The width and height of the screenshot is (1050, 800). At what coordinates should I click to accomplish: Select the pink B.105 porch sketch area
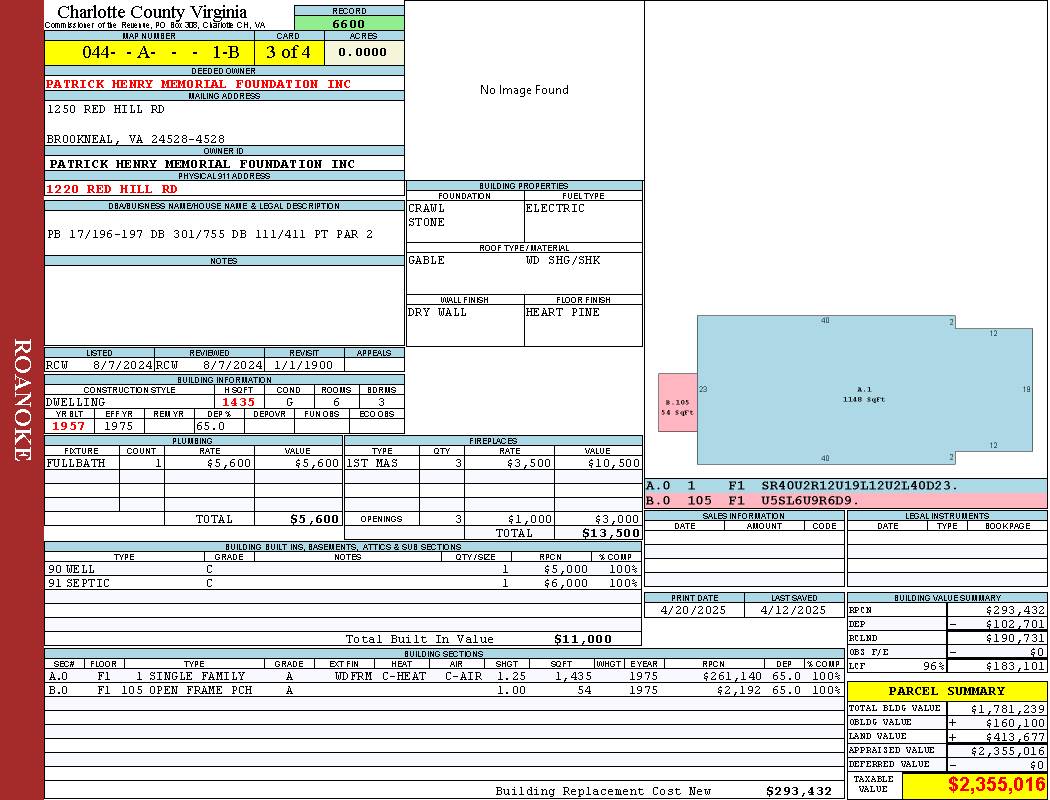click(x=677, y=403)
